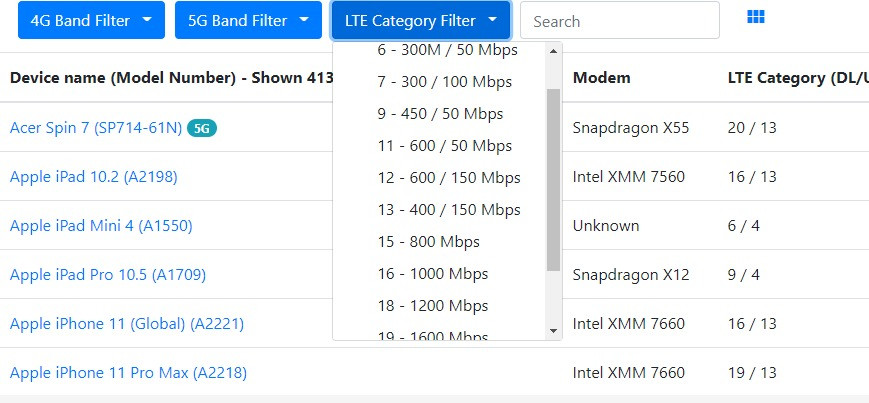The width and height of the screenshot is (869, 403).
Task: Open the Apple iPad Pro 10.5 (A1709) link
Action: [108, 274]
